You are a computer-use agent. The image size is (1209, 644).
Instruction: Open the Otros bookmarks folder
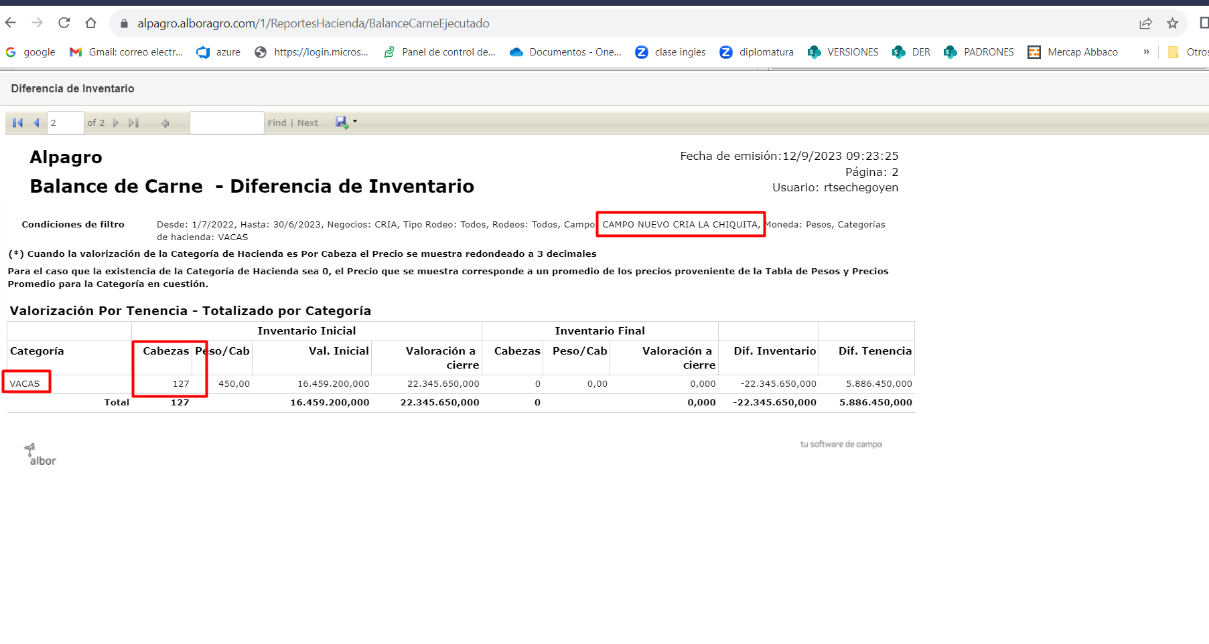tap(1187, 52)
